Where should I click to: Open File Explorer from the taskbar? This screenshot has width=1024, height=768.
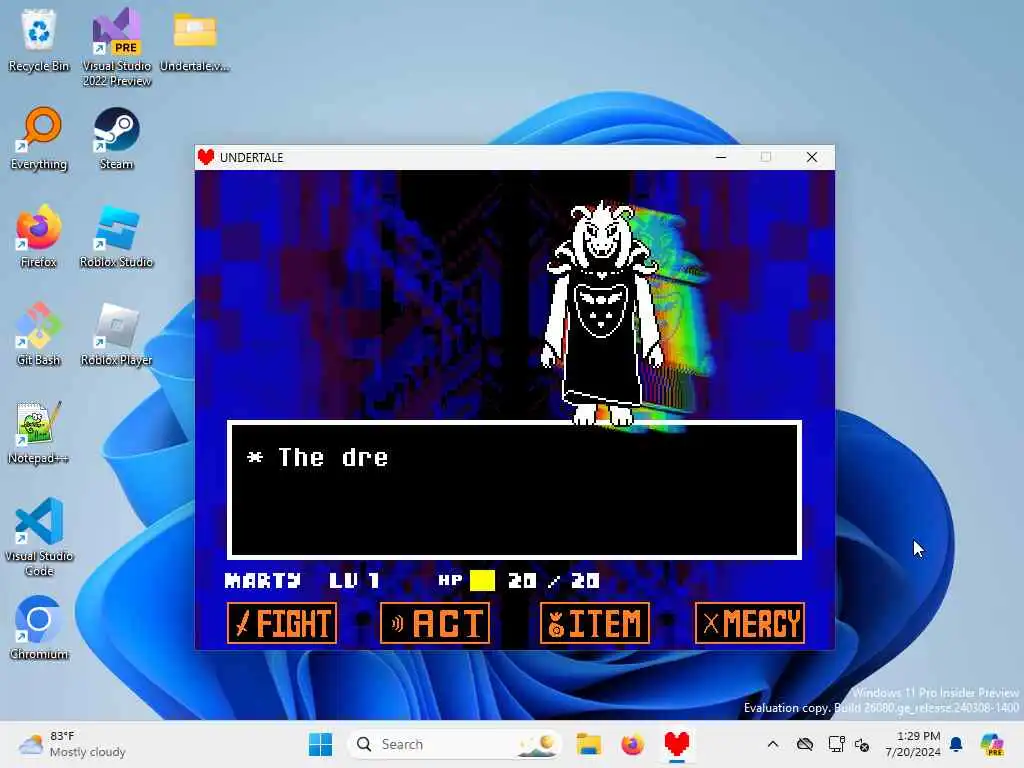tap(588, 744)
